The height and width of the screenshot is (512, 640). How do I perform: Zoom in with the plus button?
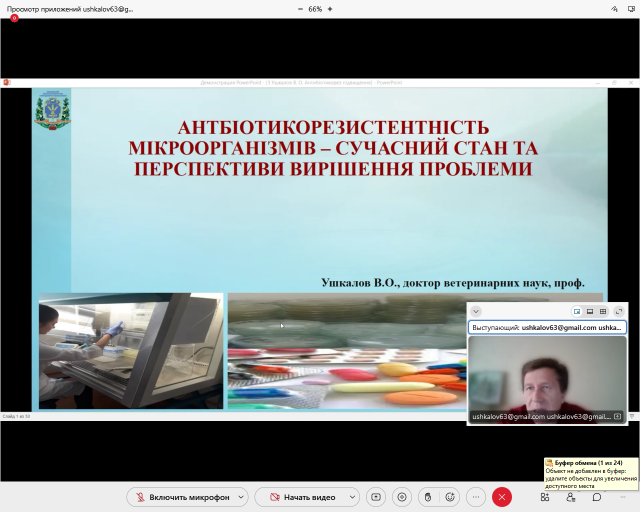pyautogui.click(x=330, y=8)
